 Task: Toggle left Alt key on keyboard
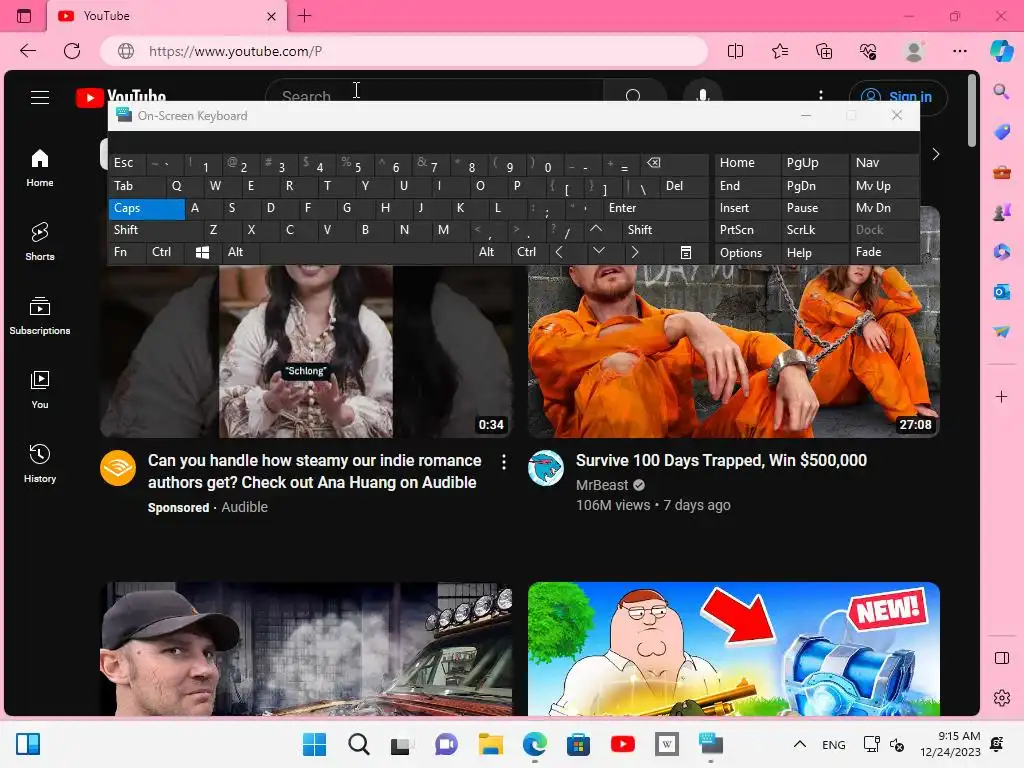click(x=240, y=252)
